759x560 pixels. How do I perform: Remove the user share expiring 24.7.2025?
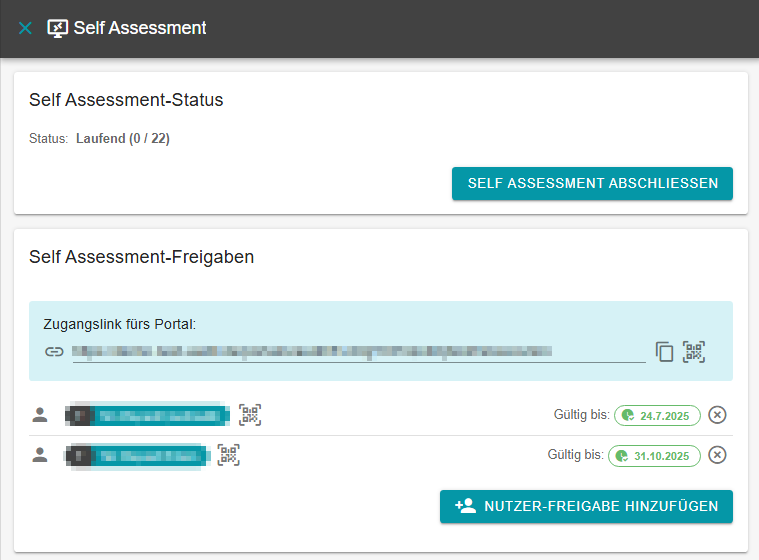[717, 415]
